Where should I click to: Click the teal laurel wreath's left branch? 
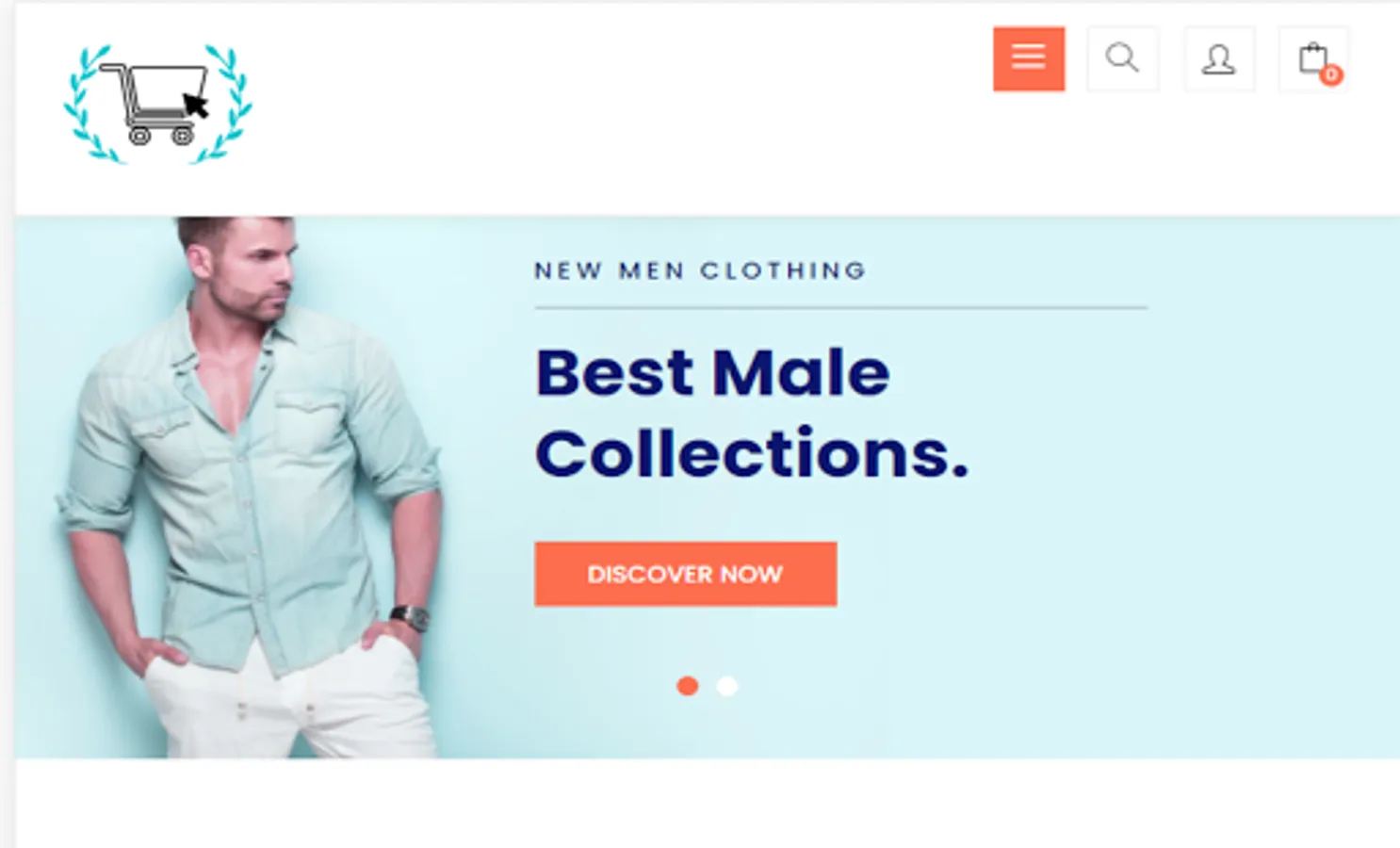click(88, 106)
